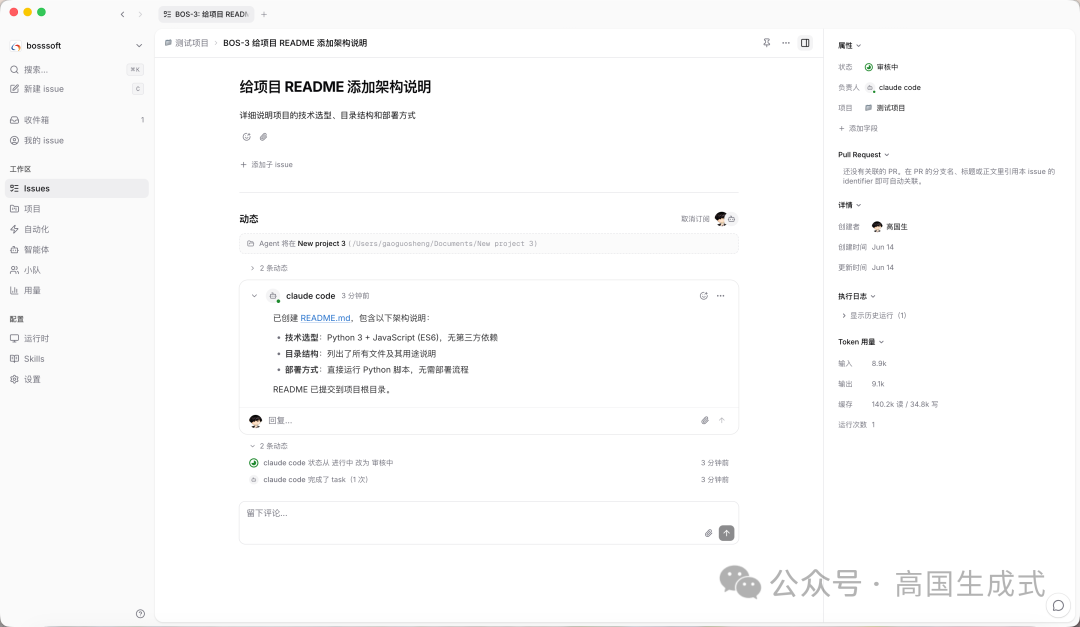
Task: Click 添加字段 button
Action: click(858, 129)
